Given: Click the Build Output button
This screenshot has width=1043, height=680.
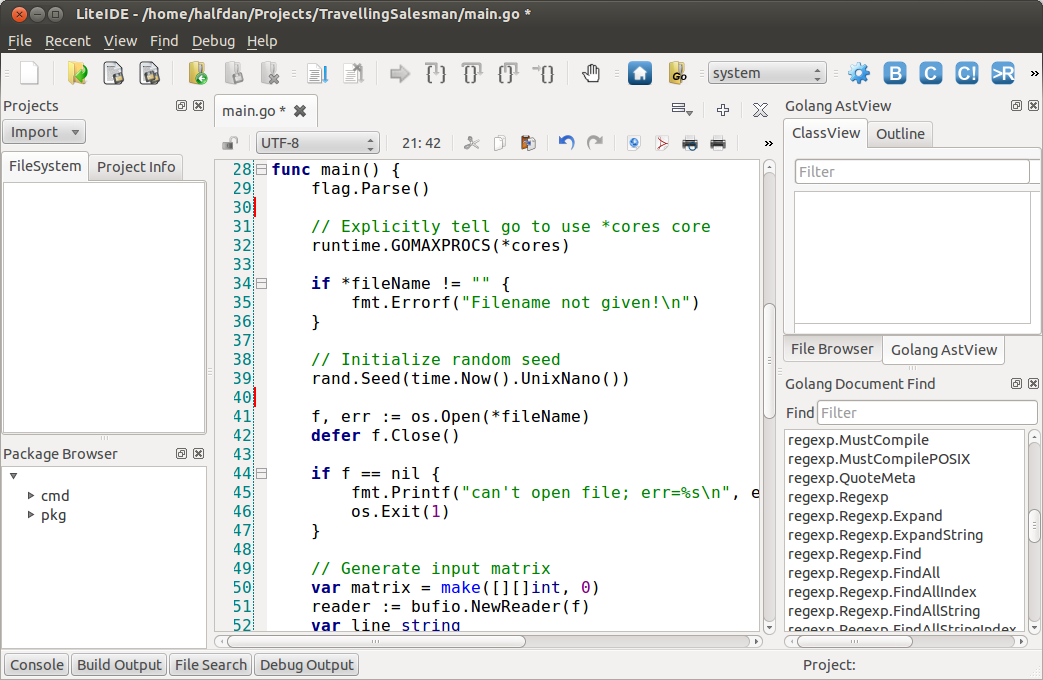Looking at the screenshot, I should [x=119, y=665].
